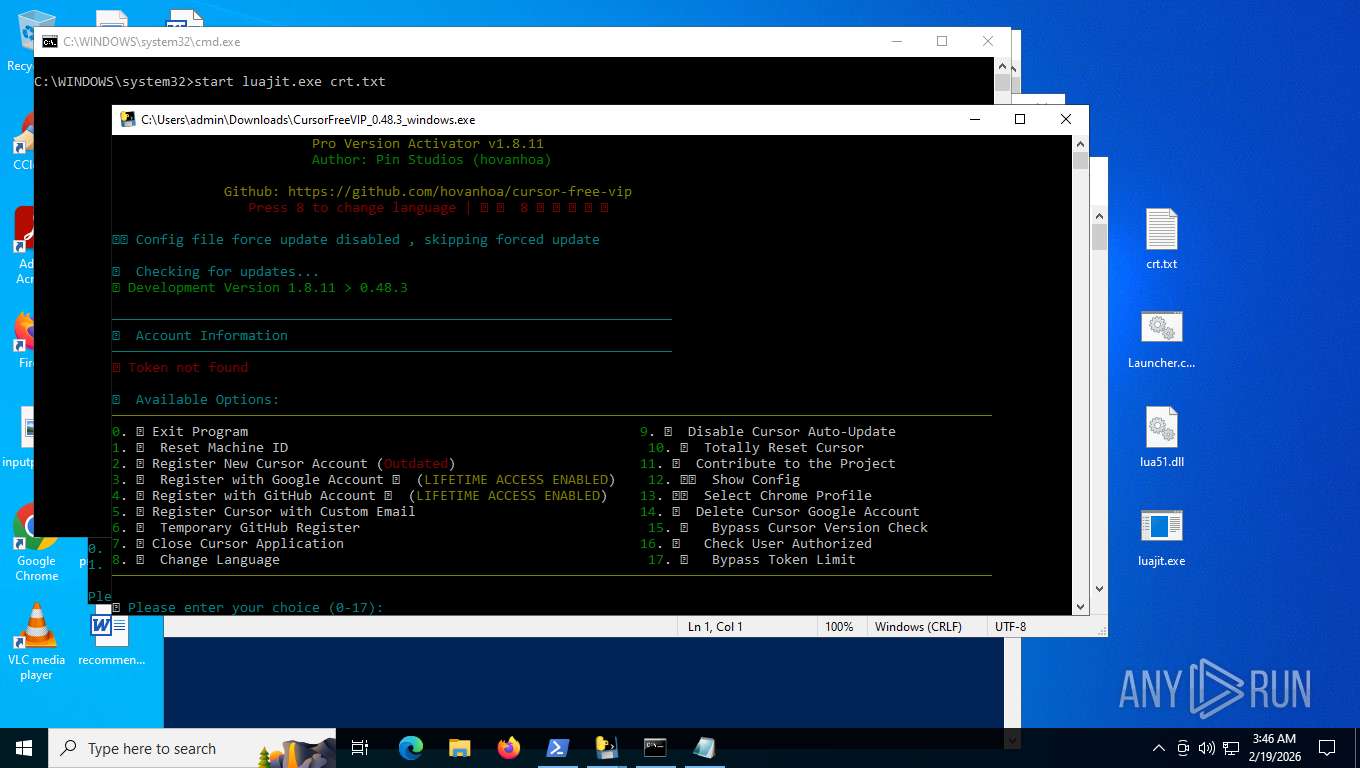Screen dimensions: 1360x768
Task: Click the 'Reset Machine ID' option text
Action: (x=224, y=448)
